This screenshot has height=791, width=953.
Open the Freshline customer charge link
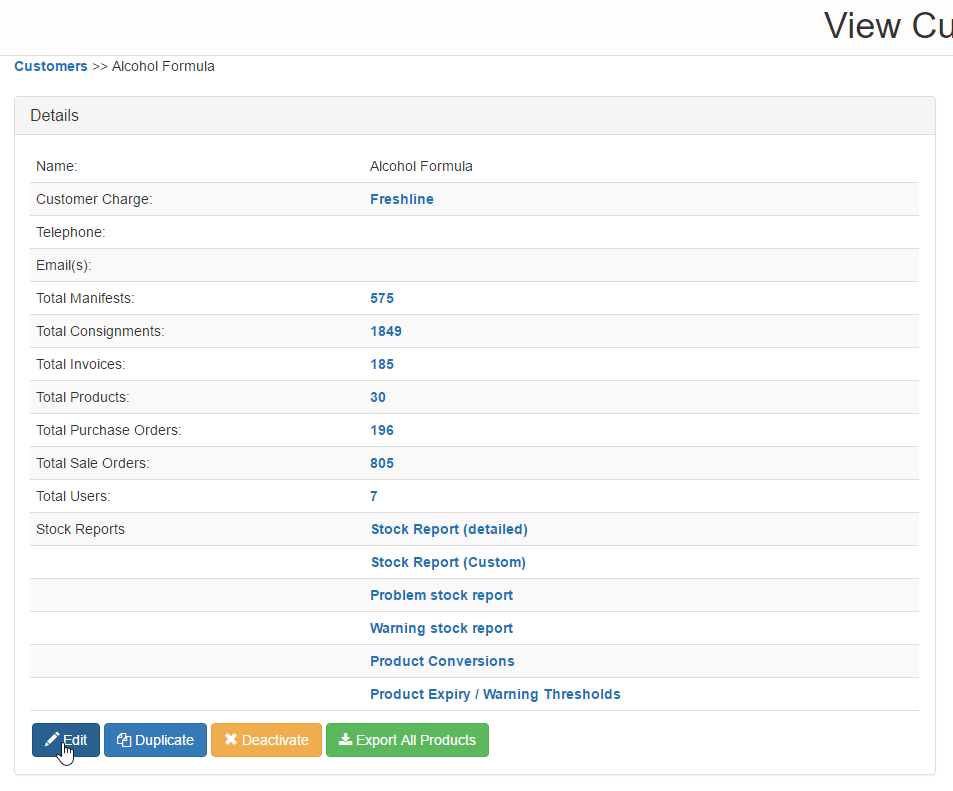click(401, 199)
